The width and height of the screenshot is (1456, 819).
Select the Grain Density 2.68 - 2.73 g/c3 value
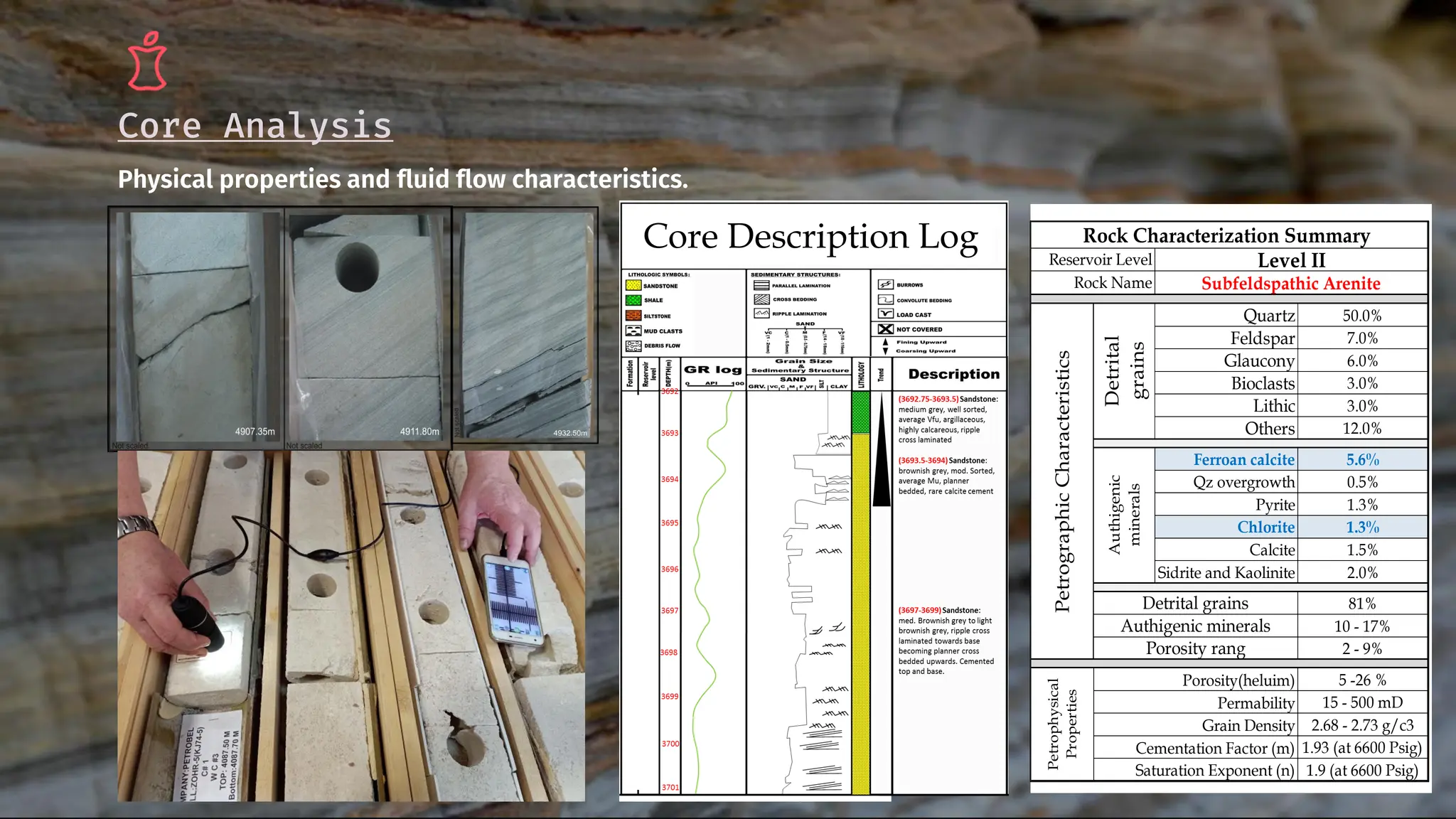click(1362, 725)
